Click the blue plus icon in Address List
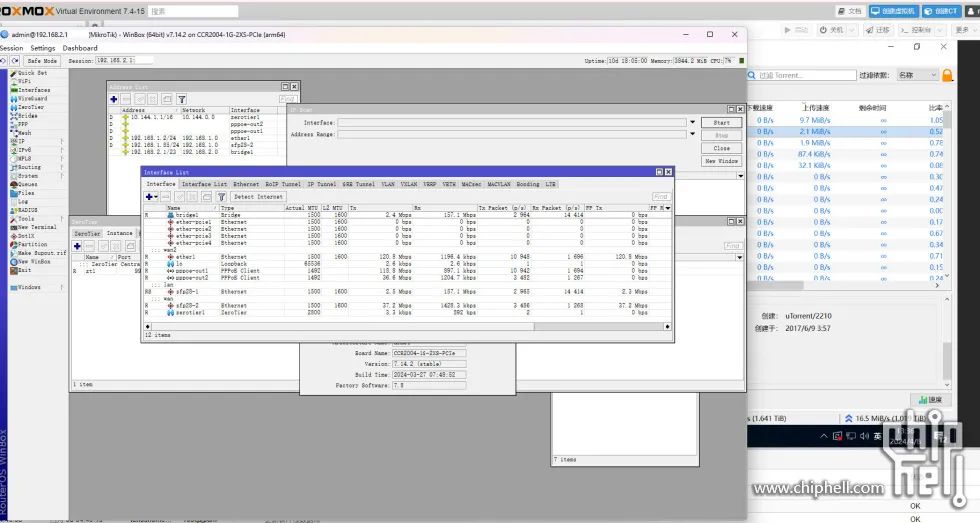This screenshot has height=523, width=980. pos(114,99)
